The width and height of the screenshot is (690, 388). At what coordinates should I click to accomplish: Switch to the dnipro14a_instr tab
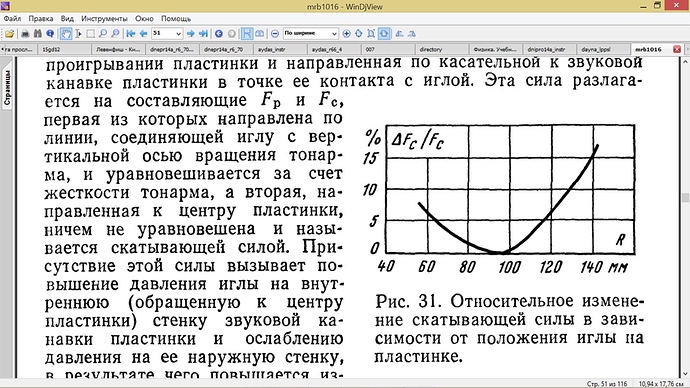click(549, 49)
